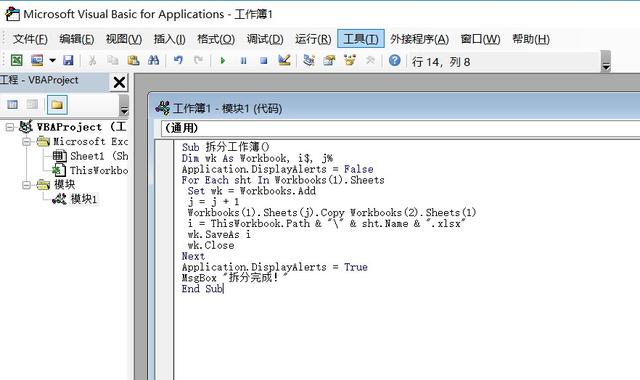
Task: Click the 'Set wk = Workbooks.Add' line
Action: point(251,191)
